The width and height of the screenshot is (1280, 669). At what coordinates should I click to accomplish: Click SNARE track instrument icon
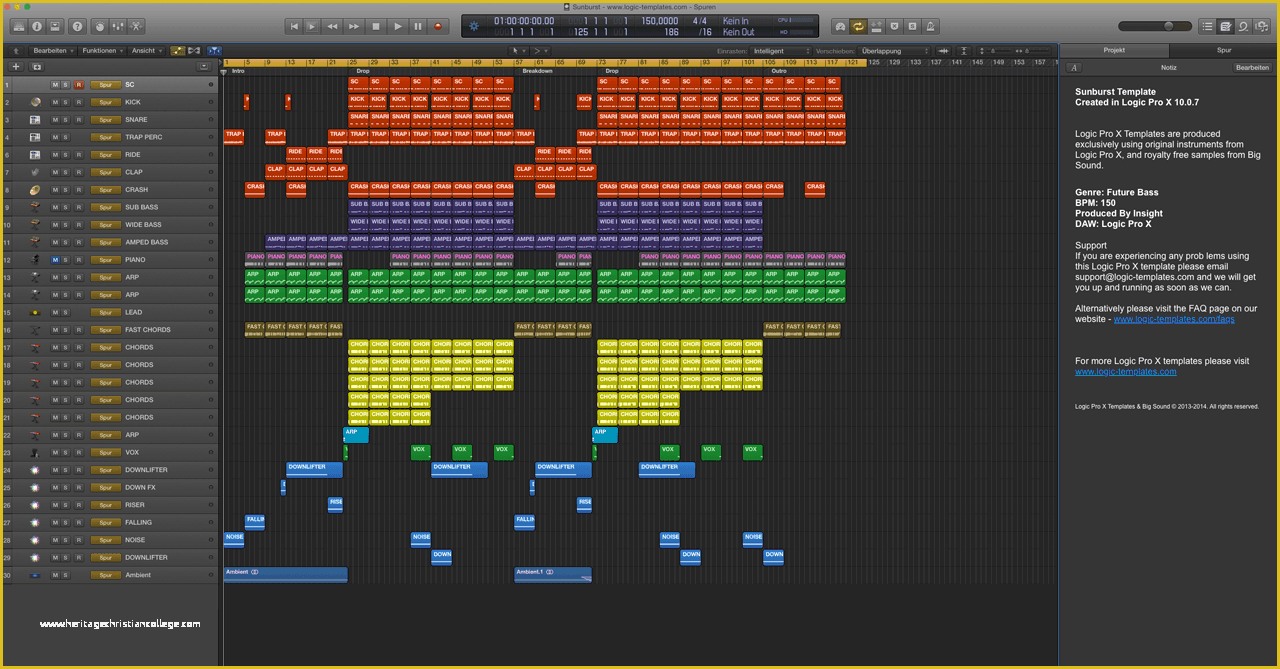pyautogui.click(x=35, y=120)
